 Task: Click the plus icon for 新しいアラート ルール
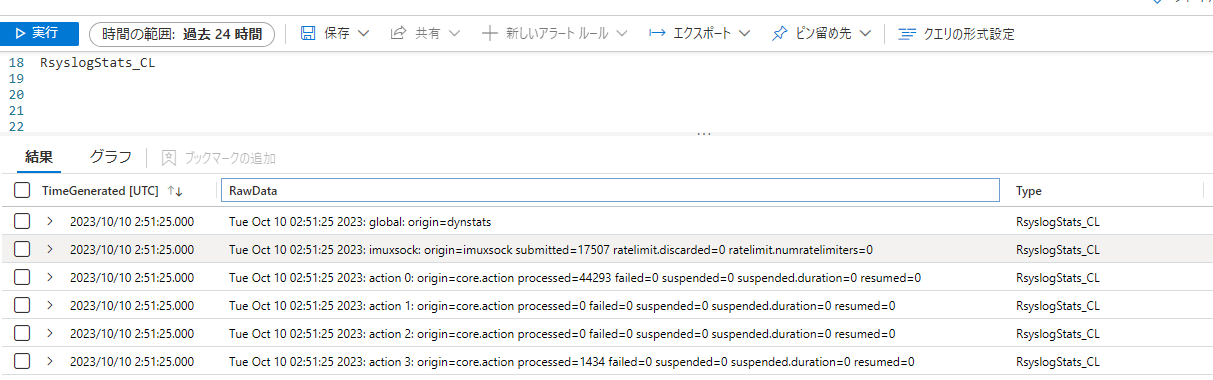[489, 33]
